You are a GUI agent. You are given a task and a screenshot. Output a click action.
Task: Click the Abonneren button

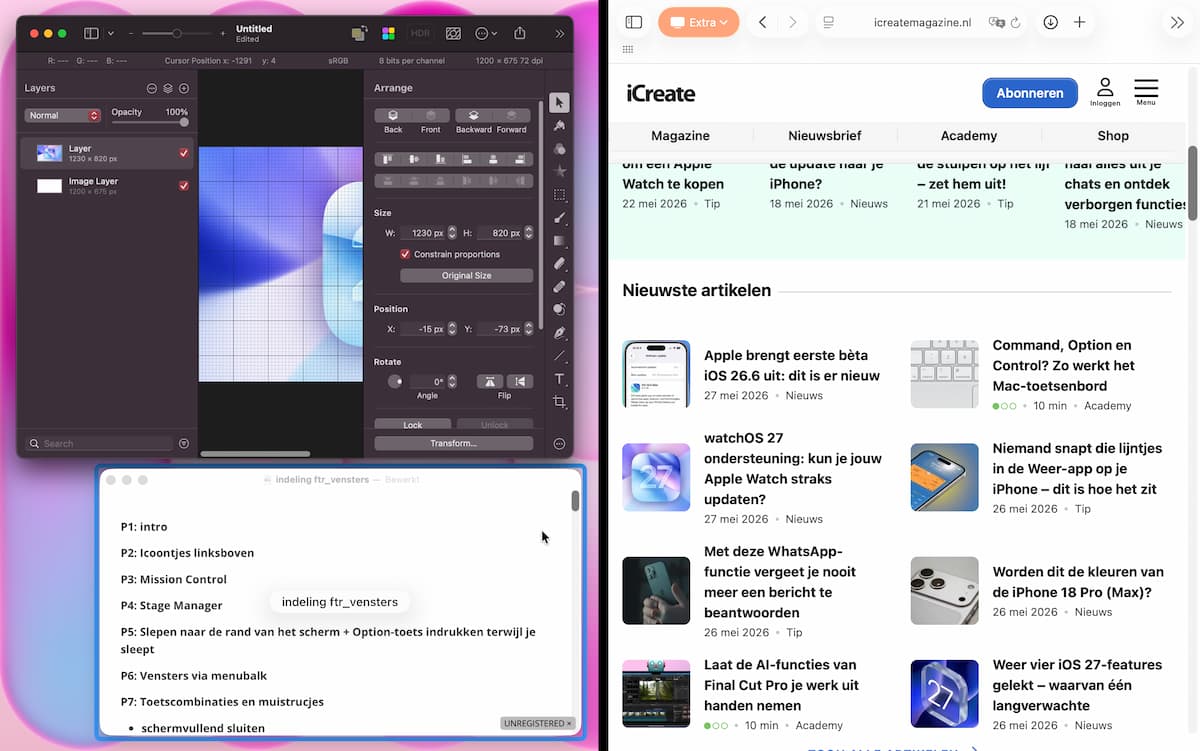coord(1030,93)
